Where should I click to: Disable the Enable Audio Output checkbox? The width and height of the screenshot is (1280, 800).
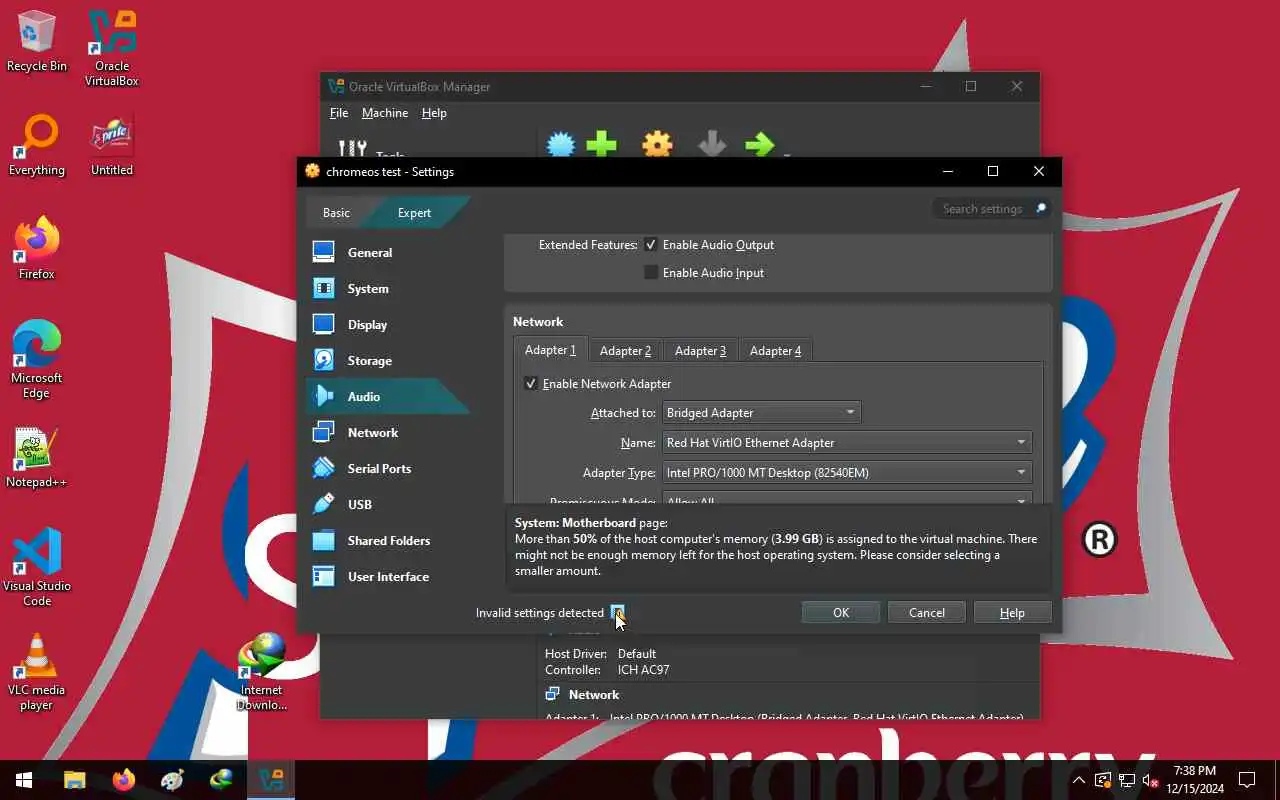point(651,245)
